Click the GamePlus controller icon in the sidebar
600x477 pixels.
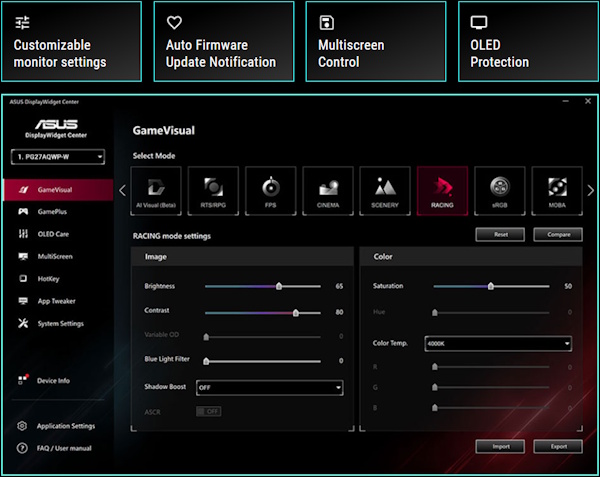[x=23, y=211]
